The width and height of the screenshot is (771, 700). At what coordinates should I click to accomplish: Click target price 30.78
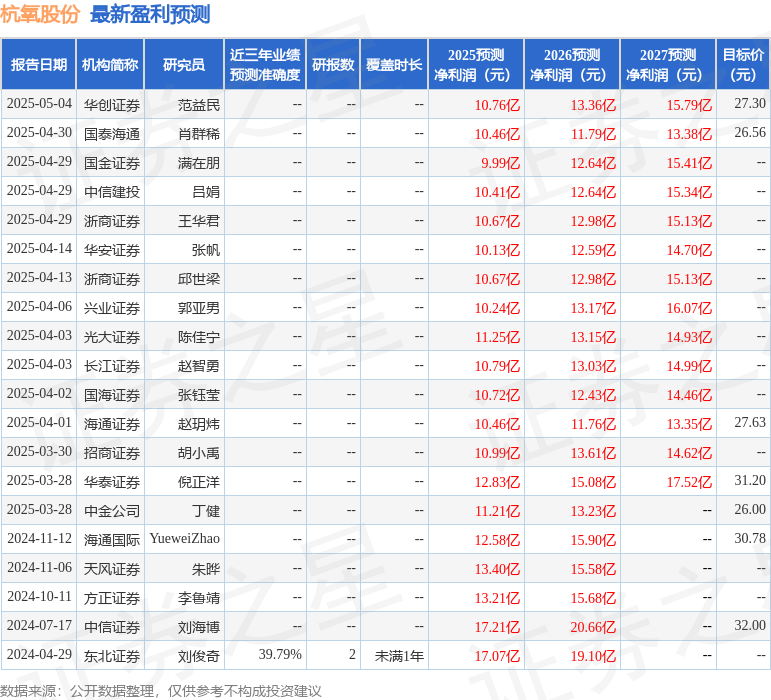click(750, 538)
